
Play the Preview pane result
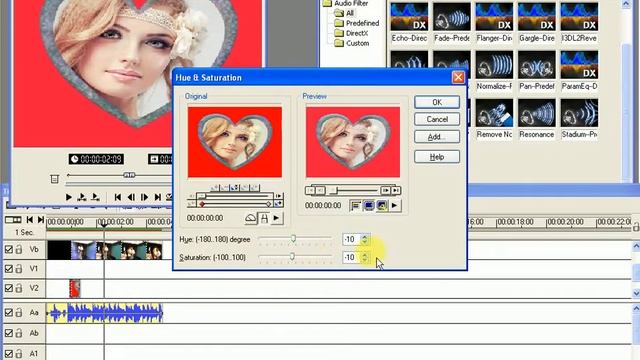click(394, 206)
